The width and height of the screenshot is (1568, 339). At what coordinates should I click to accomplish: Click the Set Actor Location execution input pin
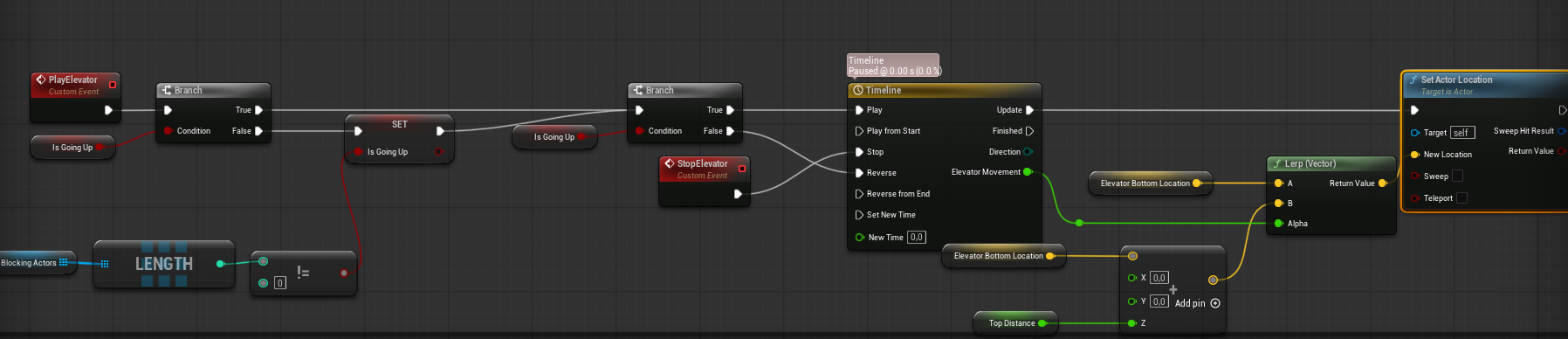click(x=1414, y=110)
